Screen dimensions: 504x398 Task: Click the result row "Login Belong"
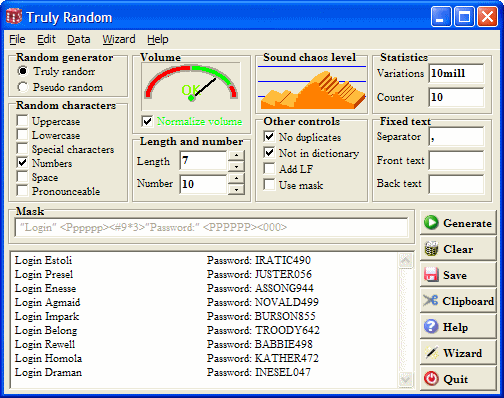point(46,330)
